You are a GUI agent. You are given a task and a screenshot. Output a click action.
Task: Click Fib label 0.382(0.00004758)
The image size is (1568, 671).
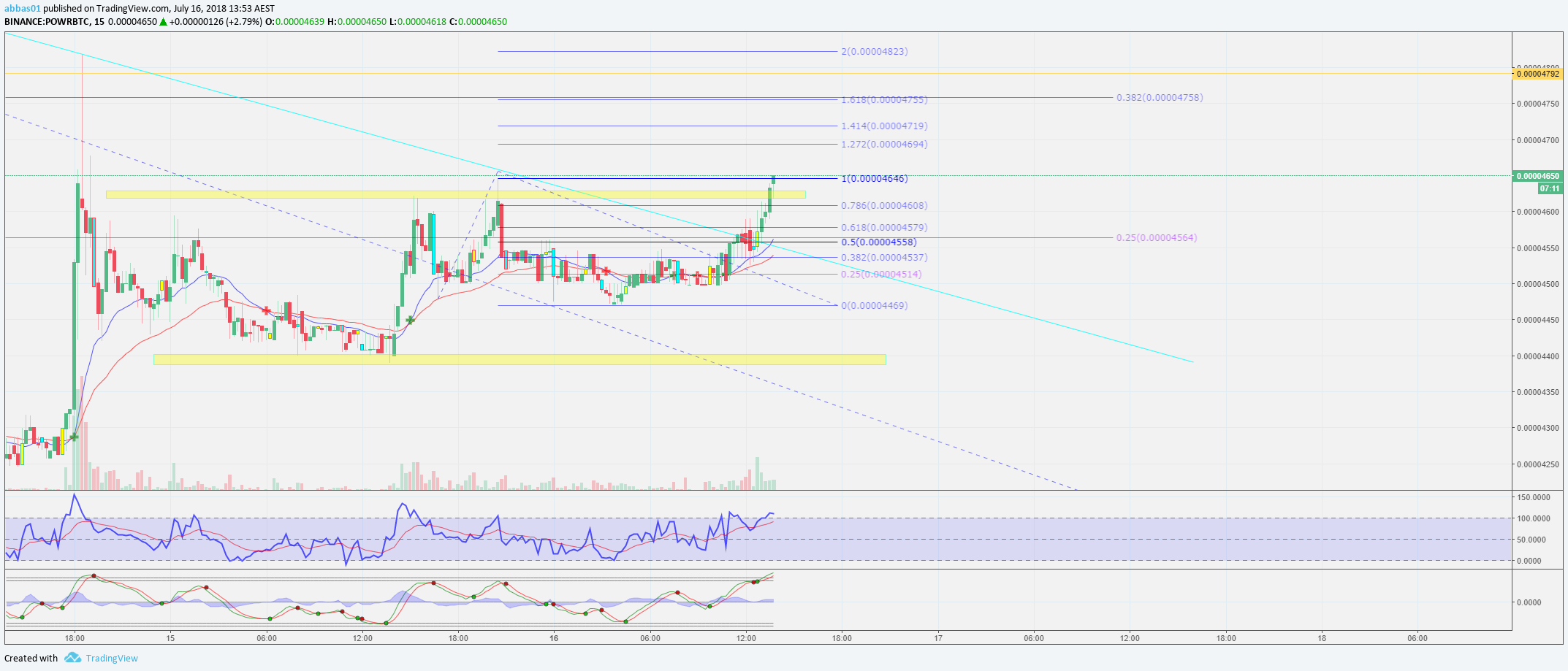pyautogui.click(x=1160, y=97)
